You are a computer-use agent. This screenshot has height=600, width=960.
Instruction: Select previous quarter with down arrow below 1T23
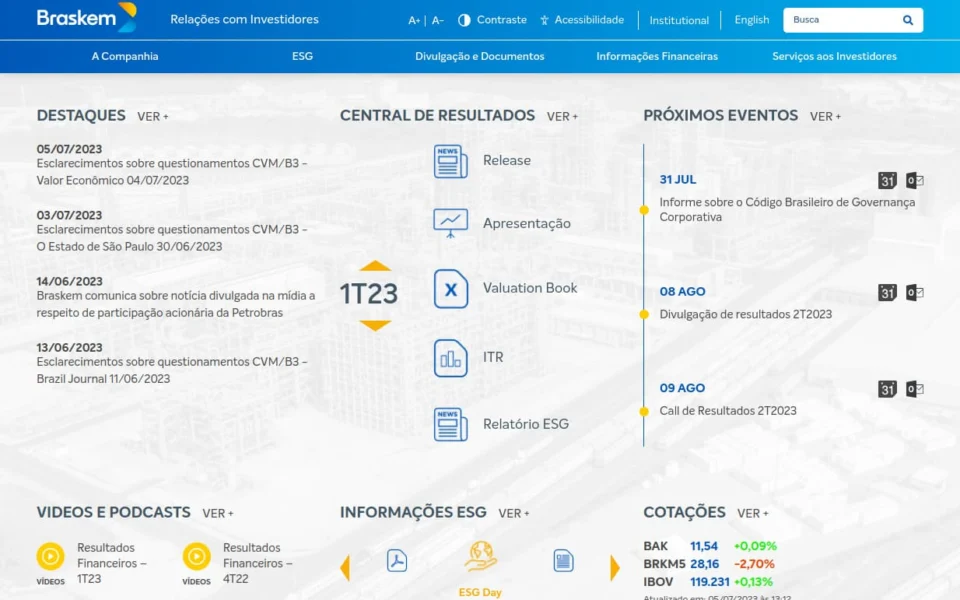375,325
